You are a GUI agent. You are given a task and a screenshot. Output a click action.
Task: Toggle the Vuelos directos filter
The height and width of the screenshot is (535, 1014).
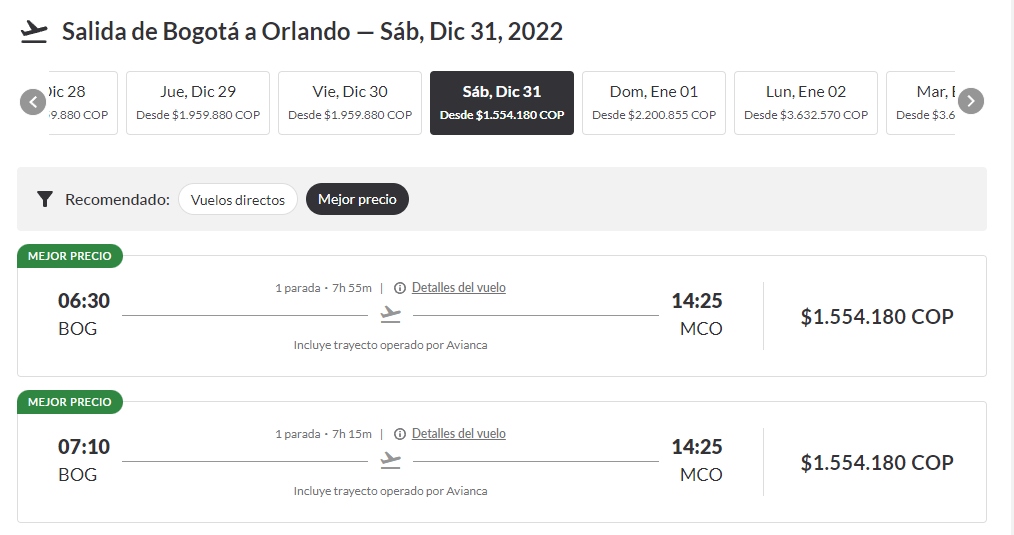point(238,199)
